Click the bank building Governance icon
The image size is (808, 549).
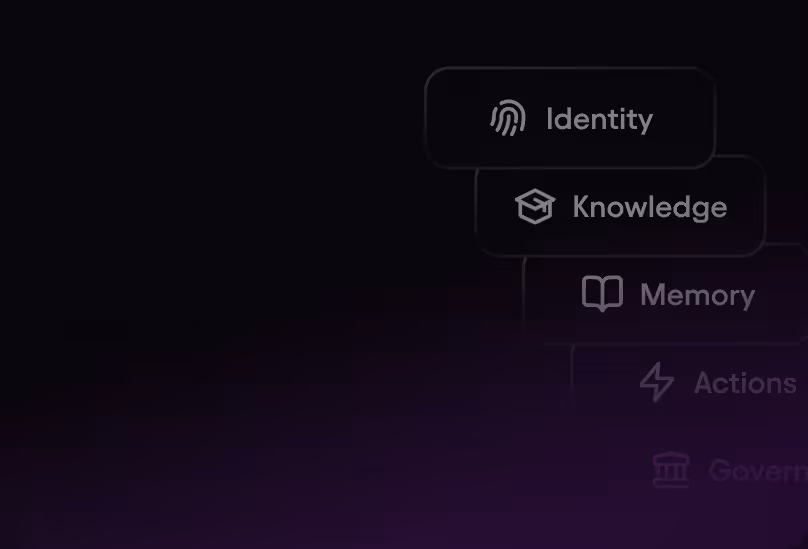tap(671, 470)
